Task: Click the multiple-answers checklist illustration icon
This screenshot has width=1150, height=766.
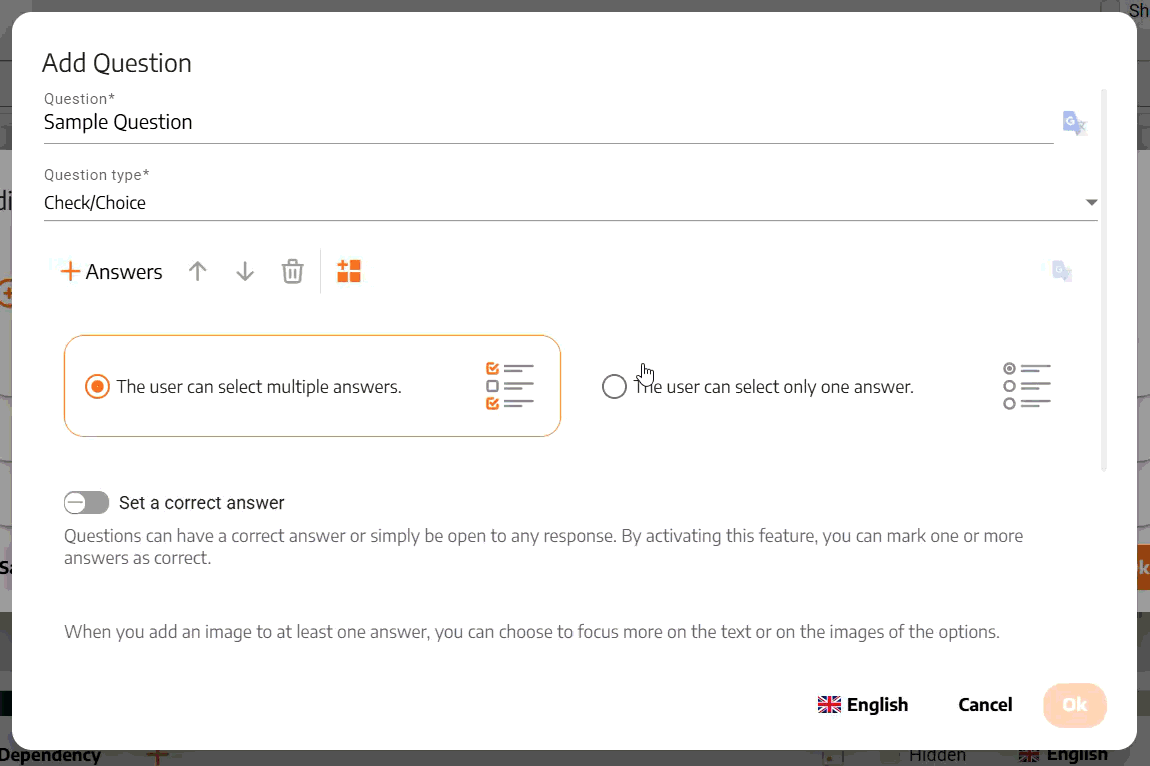Action: [510, 386]
